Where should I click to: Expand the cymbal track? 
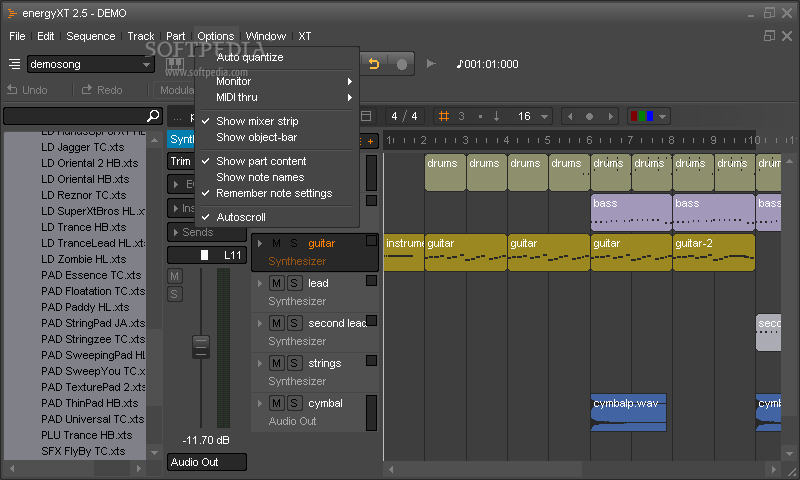click(260, 403)
